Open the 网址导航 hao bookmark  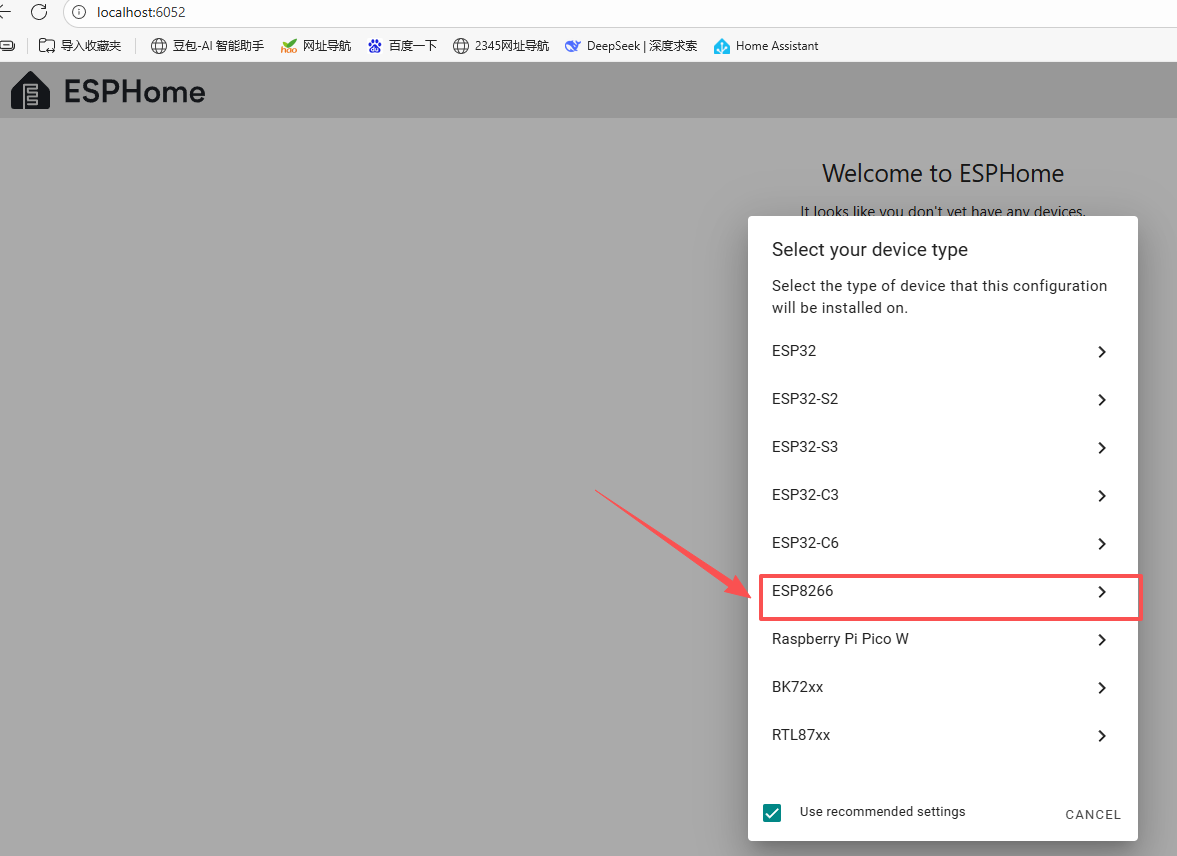click(x=316, y=46)
